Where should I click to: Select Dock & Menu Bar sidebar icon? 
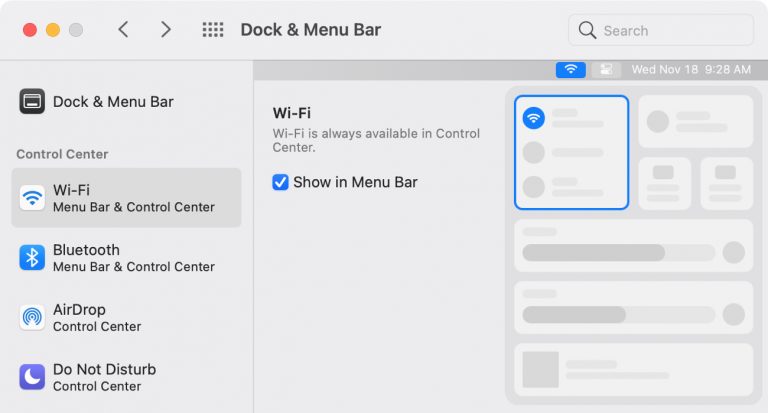point(32,101)
